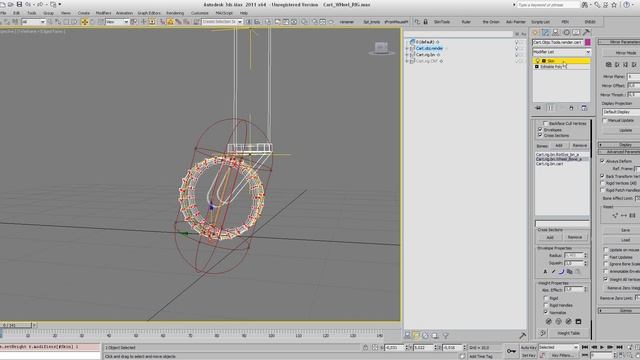Enable the Manual Update checkbox
This screenshot has height=360, width=640.
pyautogui.click(x=605, y=120)
